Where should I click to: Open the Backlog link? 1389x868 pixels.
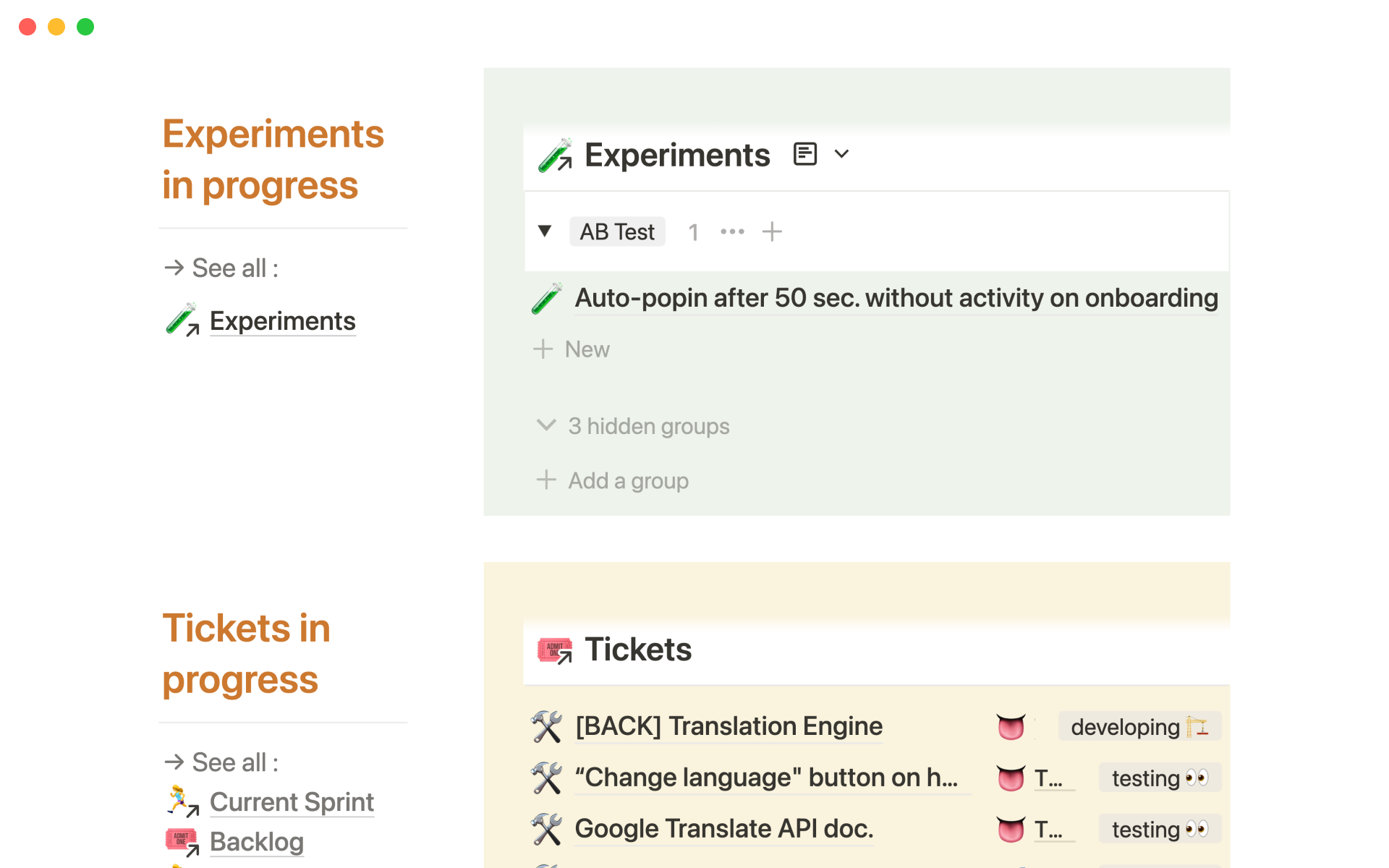click(257, 842)
